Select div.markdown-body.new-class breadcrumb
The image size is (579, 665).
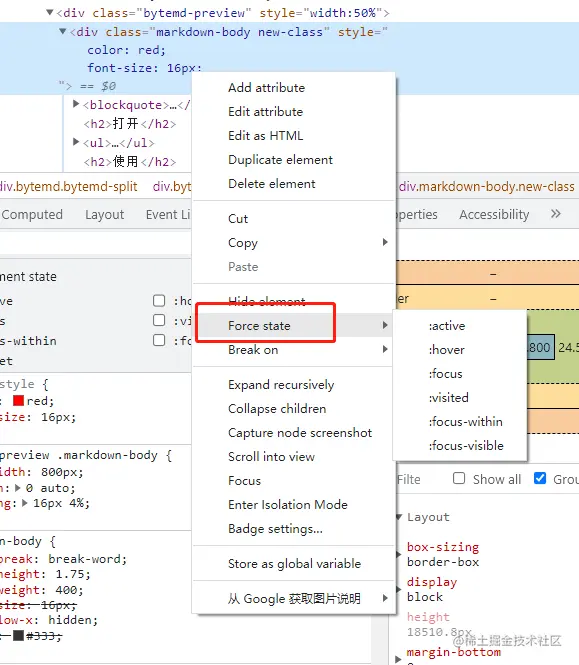click(x=486, y=187)
